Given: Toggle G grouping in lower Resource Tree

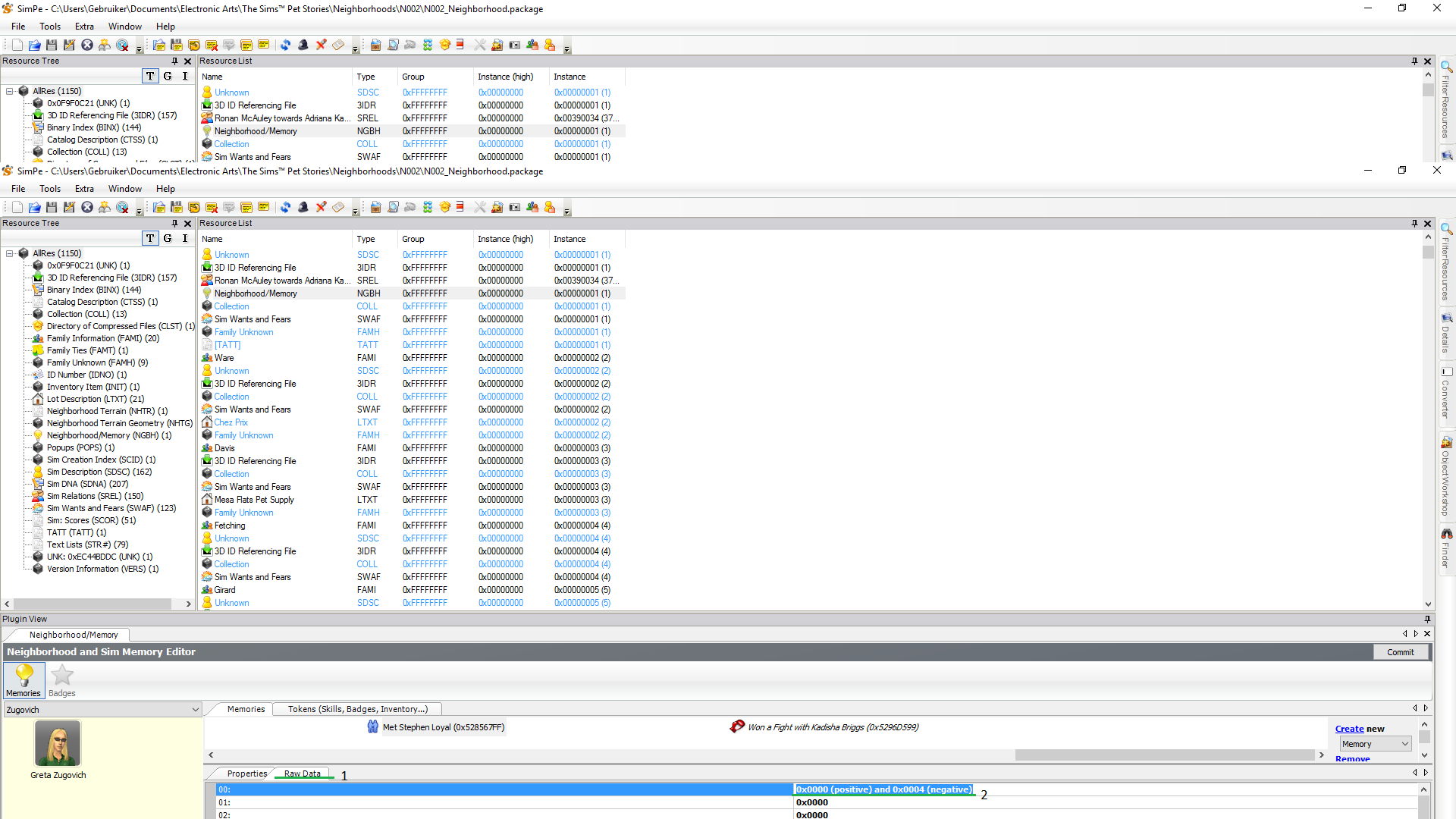Looking at the screenshot, I should coord(168,238).
